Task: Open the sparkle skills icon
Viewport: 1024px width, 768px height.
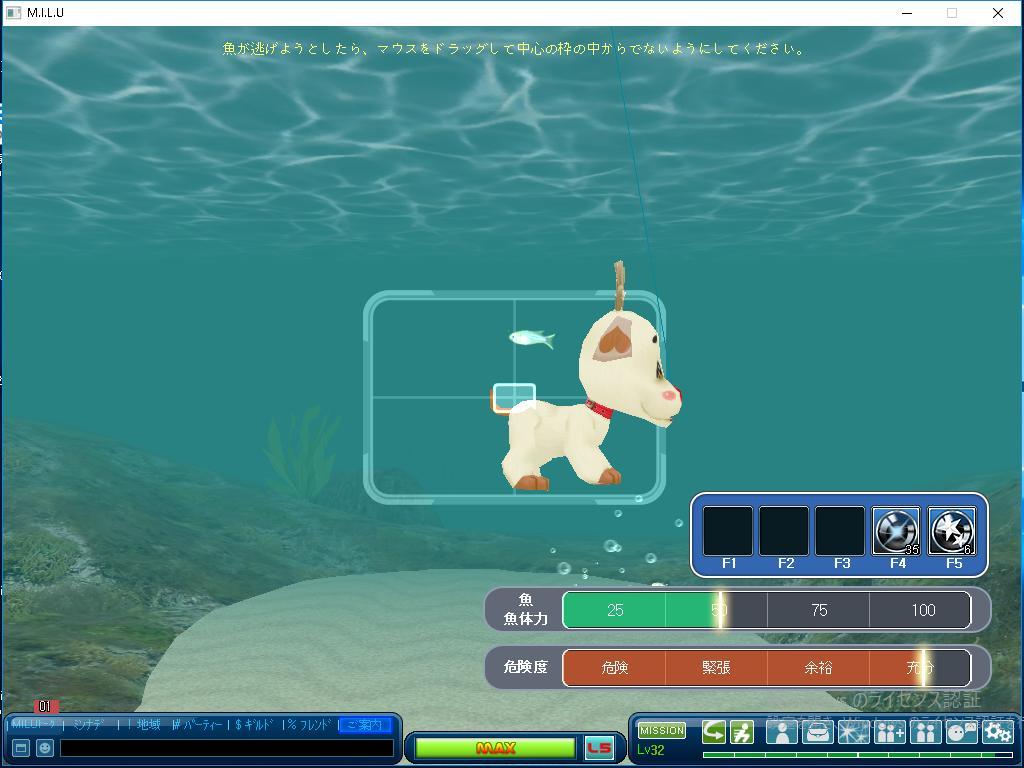Action: [853, 733]
